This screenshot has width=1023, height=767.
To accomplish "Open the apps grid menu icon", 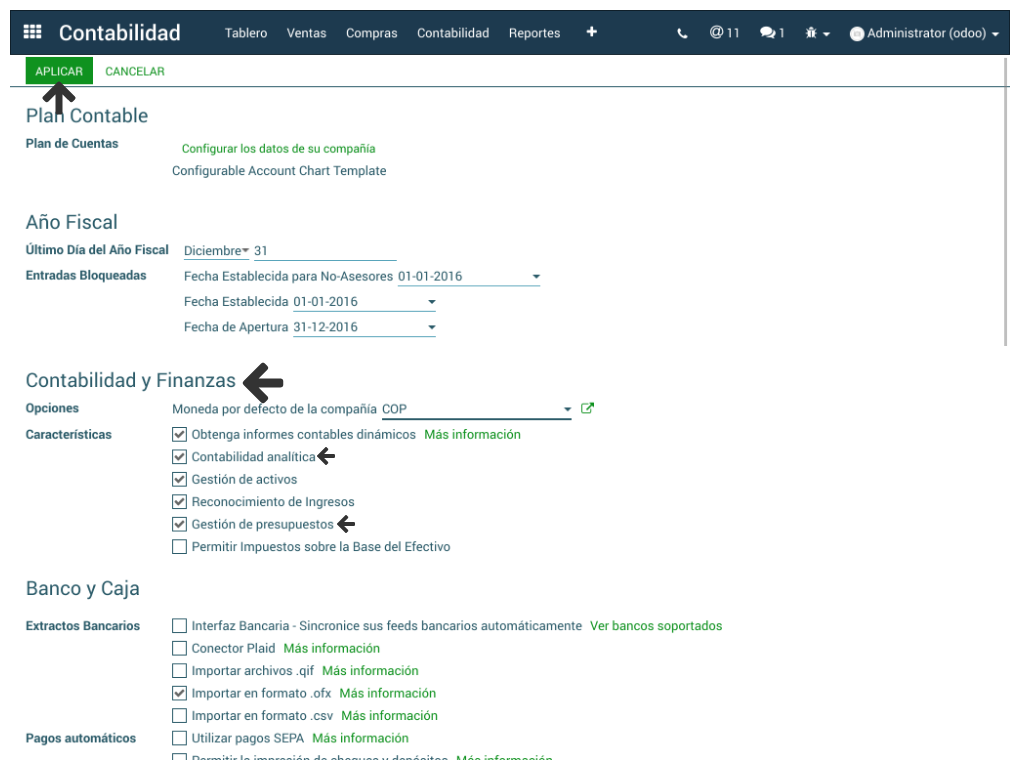I will tap(33, 32).
